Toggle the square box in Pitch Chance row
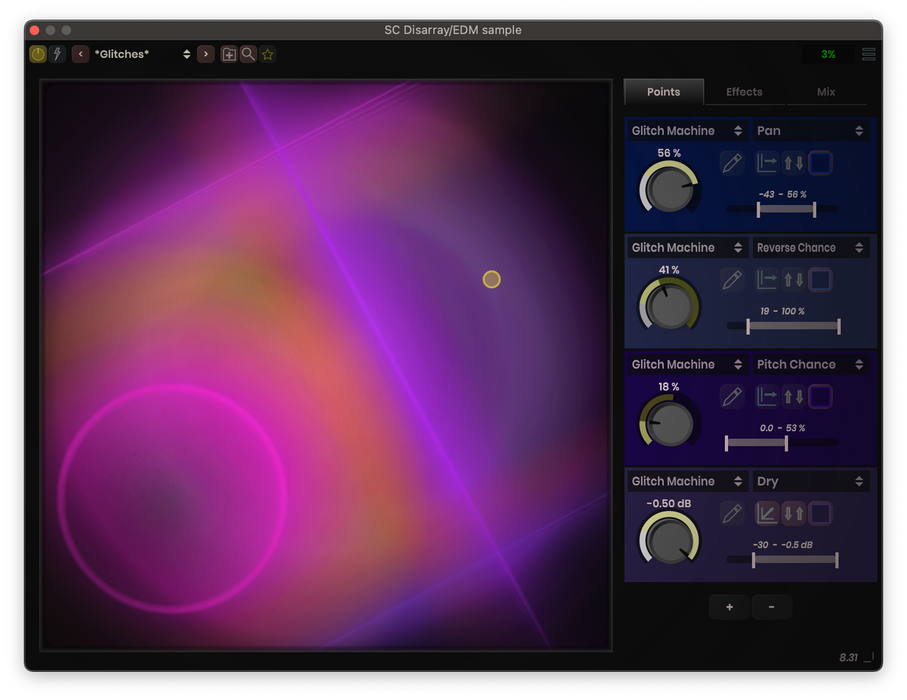The image size is (907, 700). click(x=820, y=397)
